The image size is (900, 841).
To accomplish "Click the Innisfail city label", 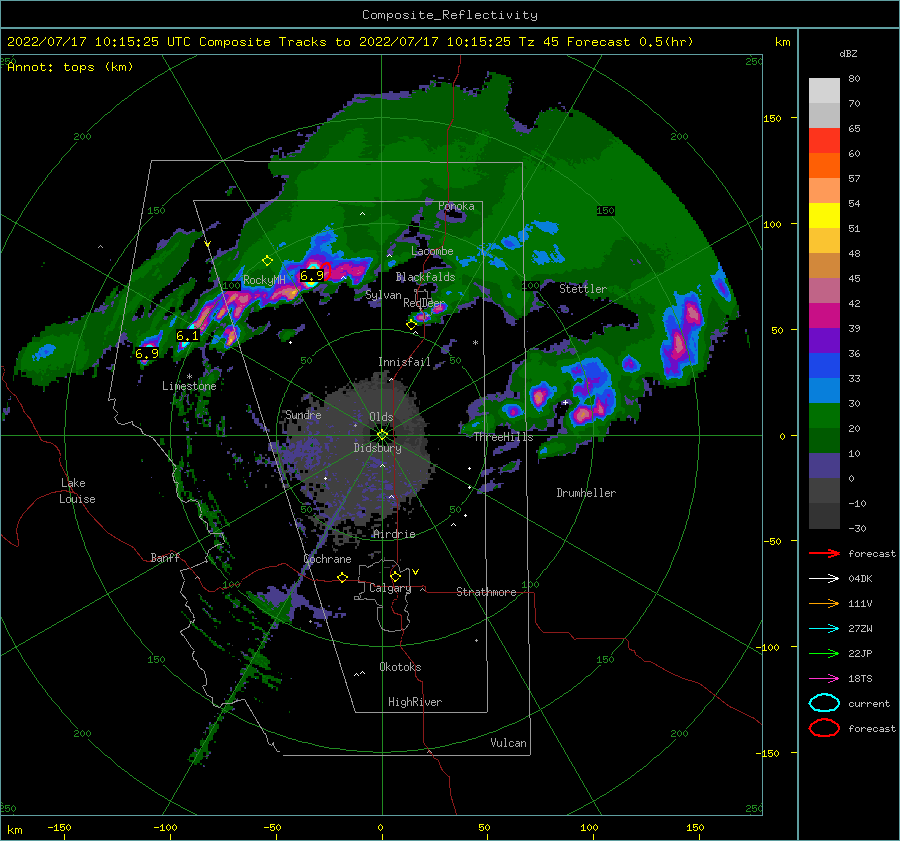I will [x=404, y=362].
